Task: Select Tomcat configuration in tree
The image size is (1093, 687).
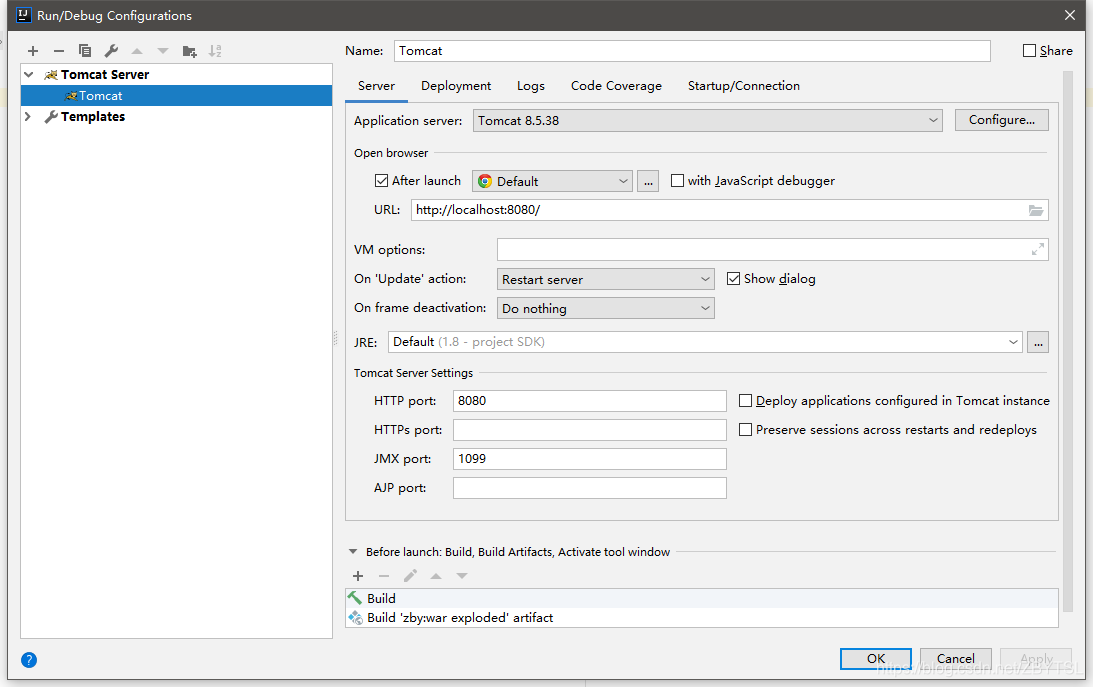Action: (176, 95)
